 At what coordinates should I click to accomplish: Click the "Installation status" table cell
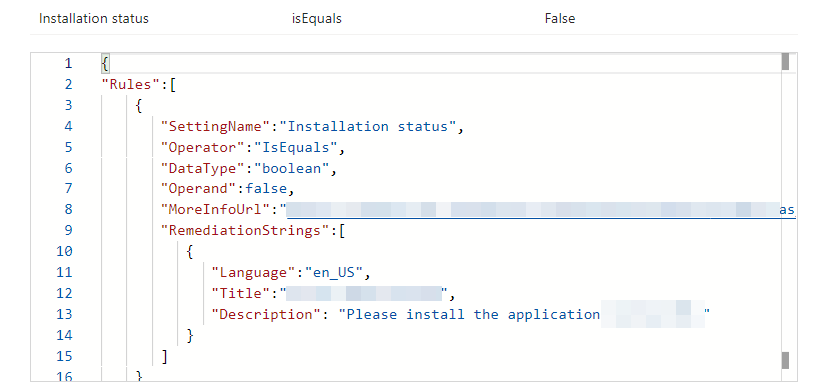click(x=94, y=18)
